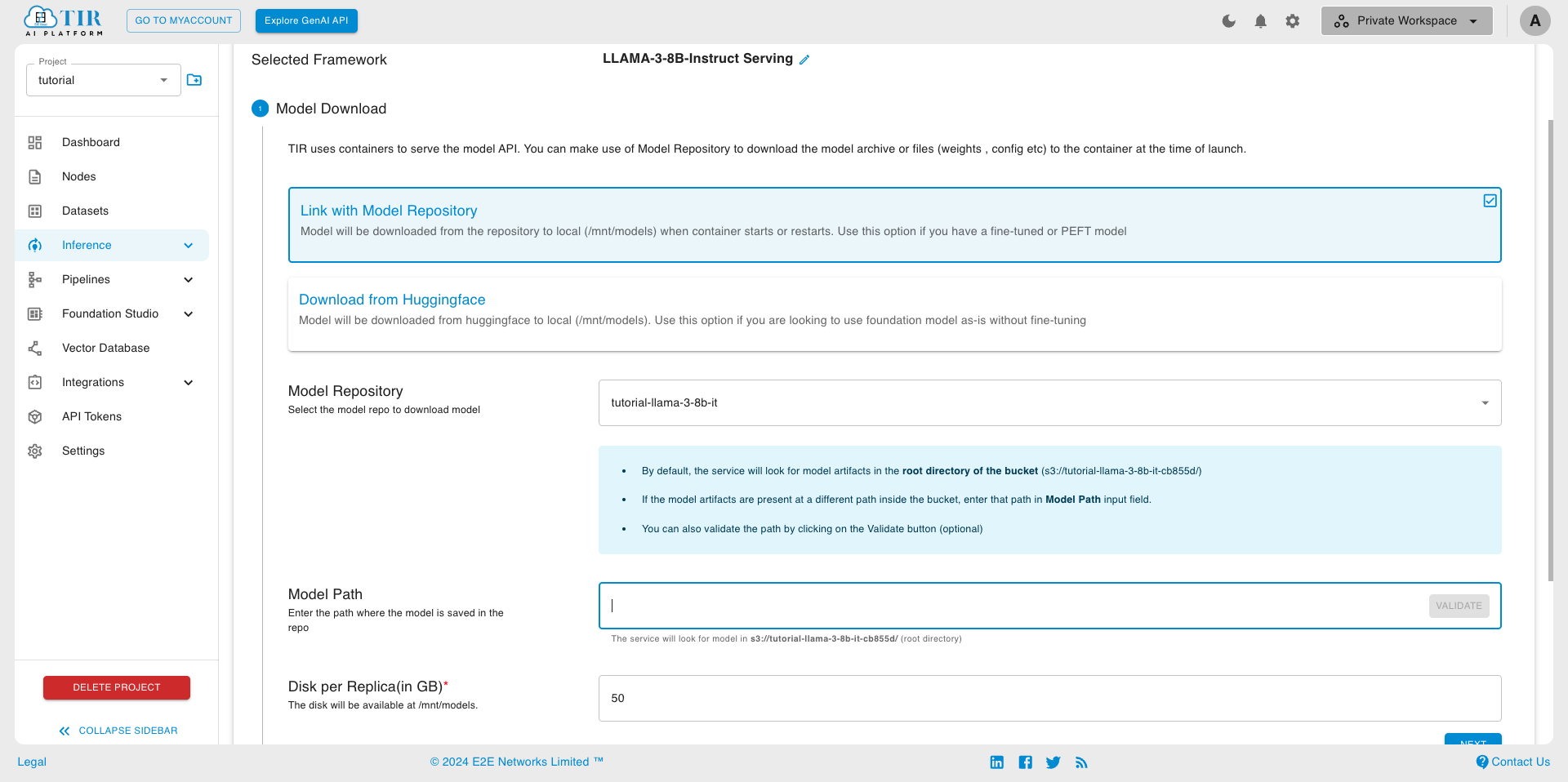Click the Settings sidebar gear icon

click(35, 451)
